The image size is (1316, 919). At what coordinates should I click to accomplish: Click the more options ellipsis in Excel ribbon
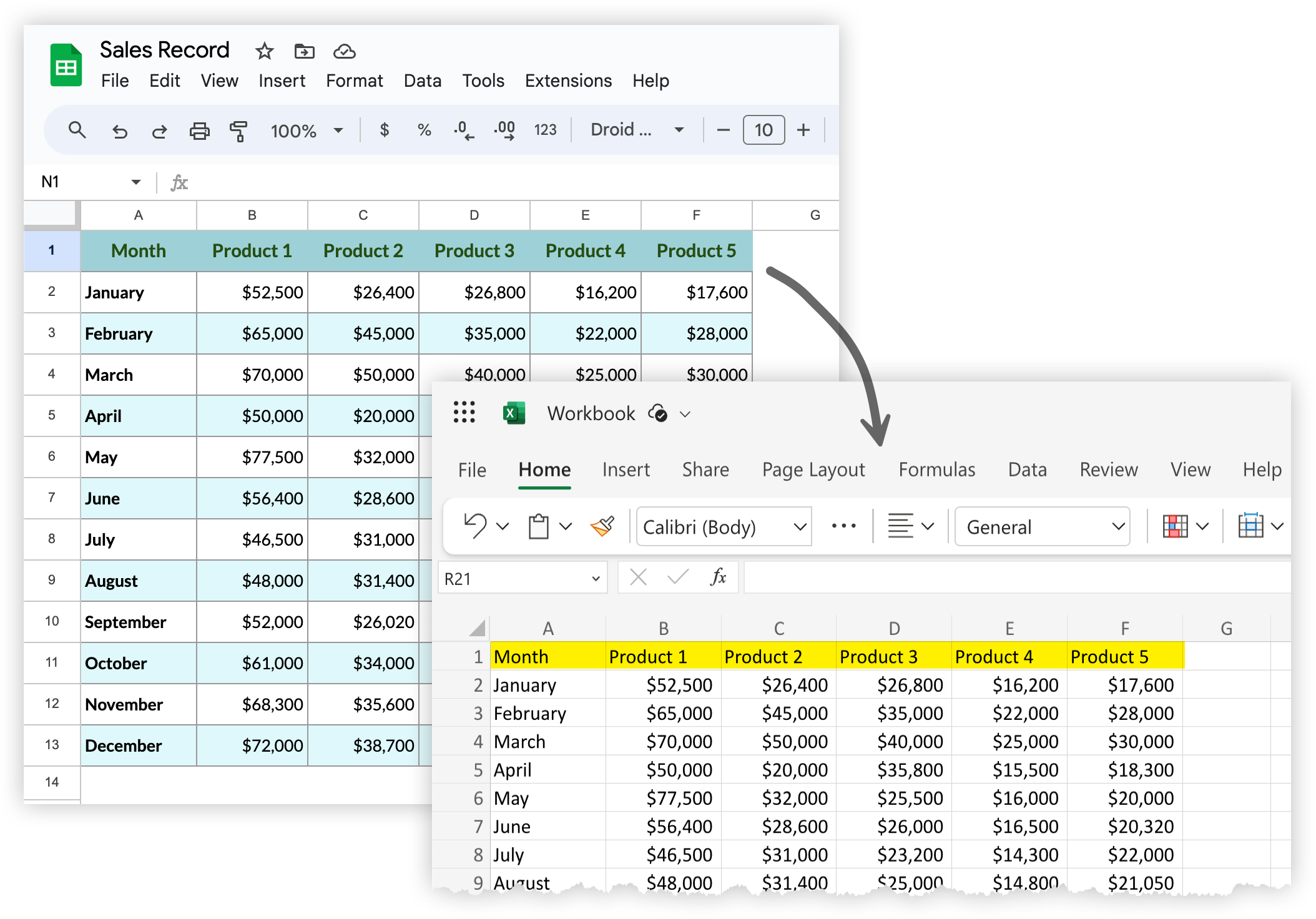coord(843,526)
